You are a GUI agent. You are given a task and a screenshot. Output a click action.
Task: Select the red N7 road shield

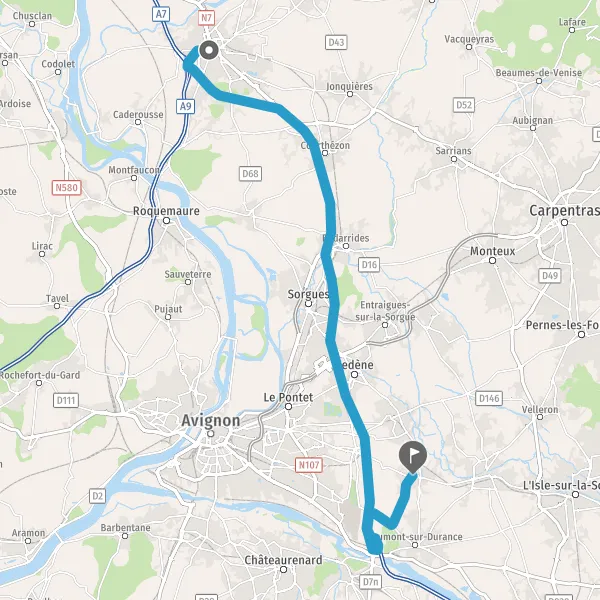(206, 18)
